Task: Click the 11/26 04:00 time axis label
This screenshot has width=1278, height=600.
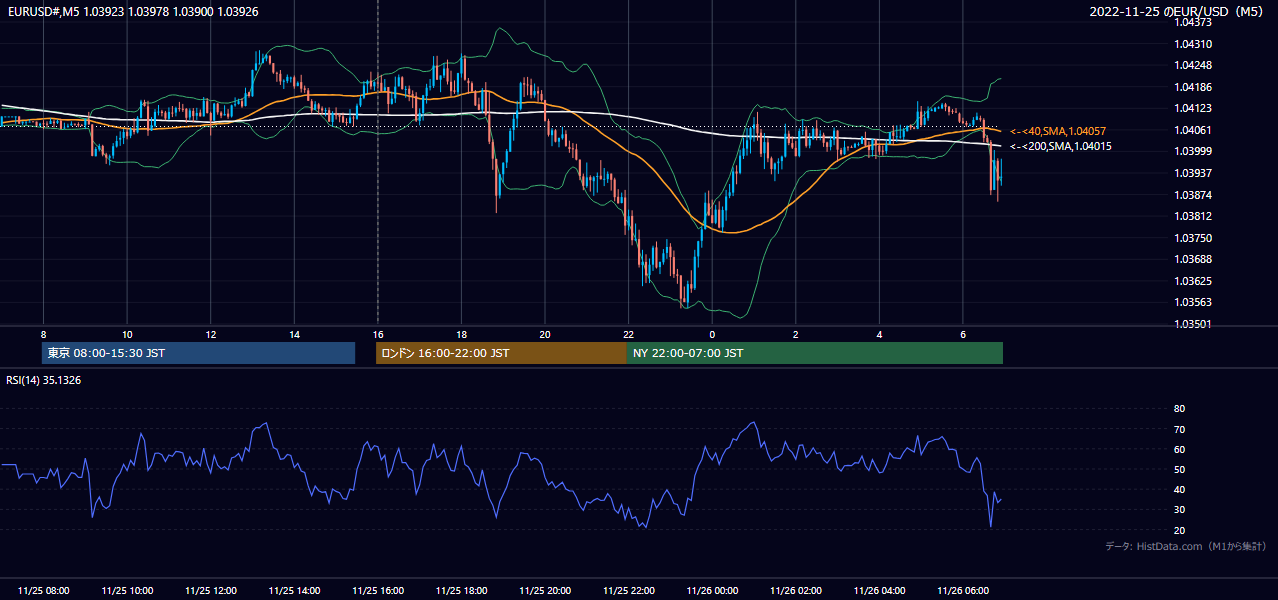Action: coord(879,591)
